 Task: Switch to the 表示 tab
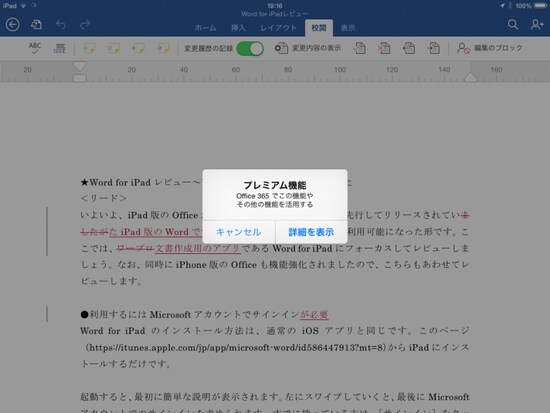click(348, 28)
